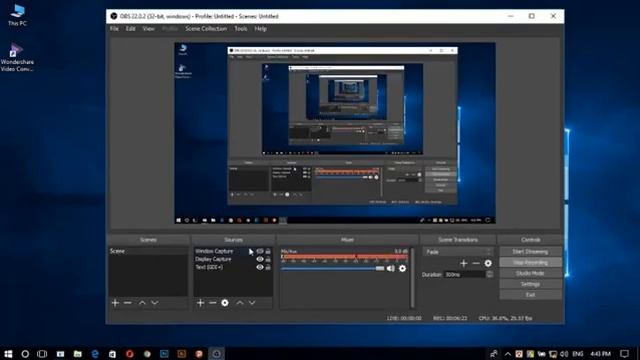Click the OBS preview canvas
The width and height of the screenshot is (640, 360).
tap(335, 133)
